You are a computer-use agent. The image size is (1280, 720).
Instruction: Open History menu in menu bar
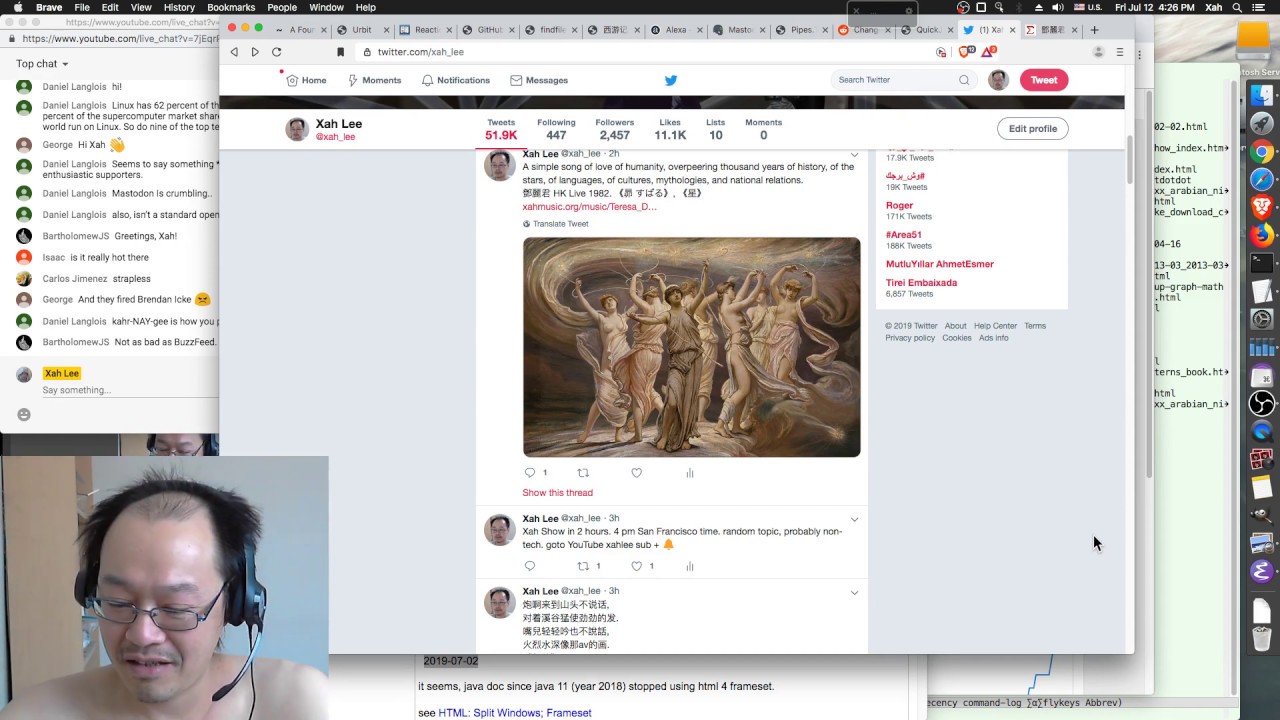coord(179,7)
